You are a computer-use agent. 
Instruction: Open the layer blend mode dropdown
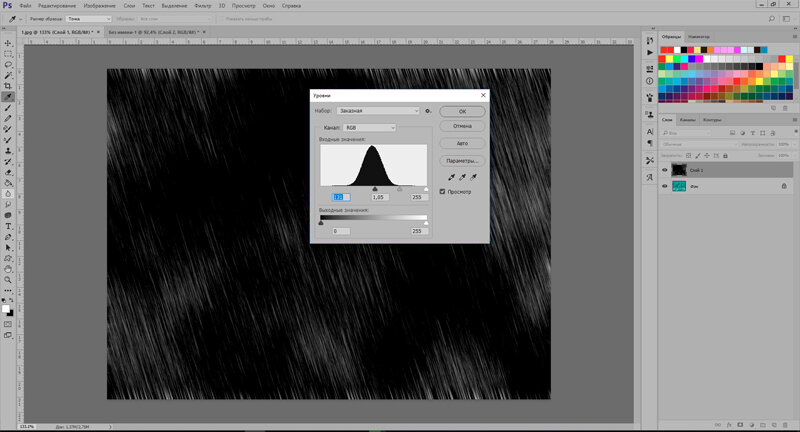(699, 144)
